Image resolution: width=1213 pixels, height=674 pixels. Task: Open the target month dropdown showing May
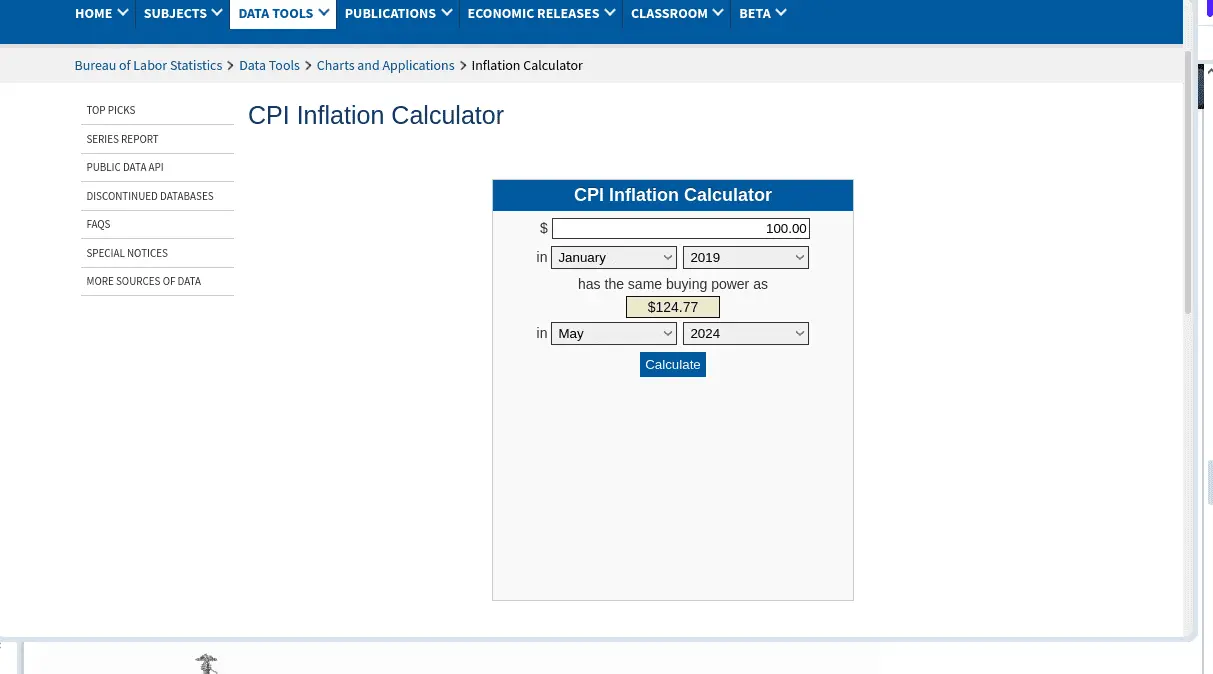(x=614, y=333)
